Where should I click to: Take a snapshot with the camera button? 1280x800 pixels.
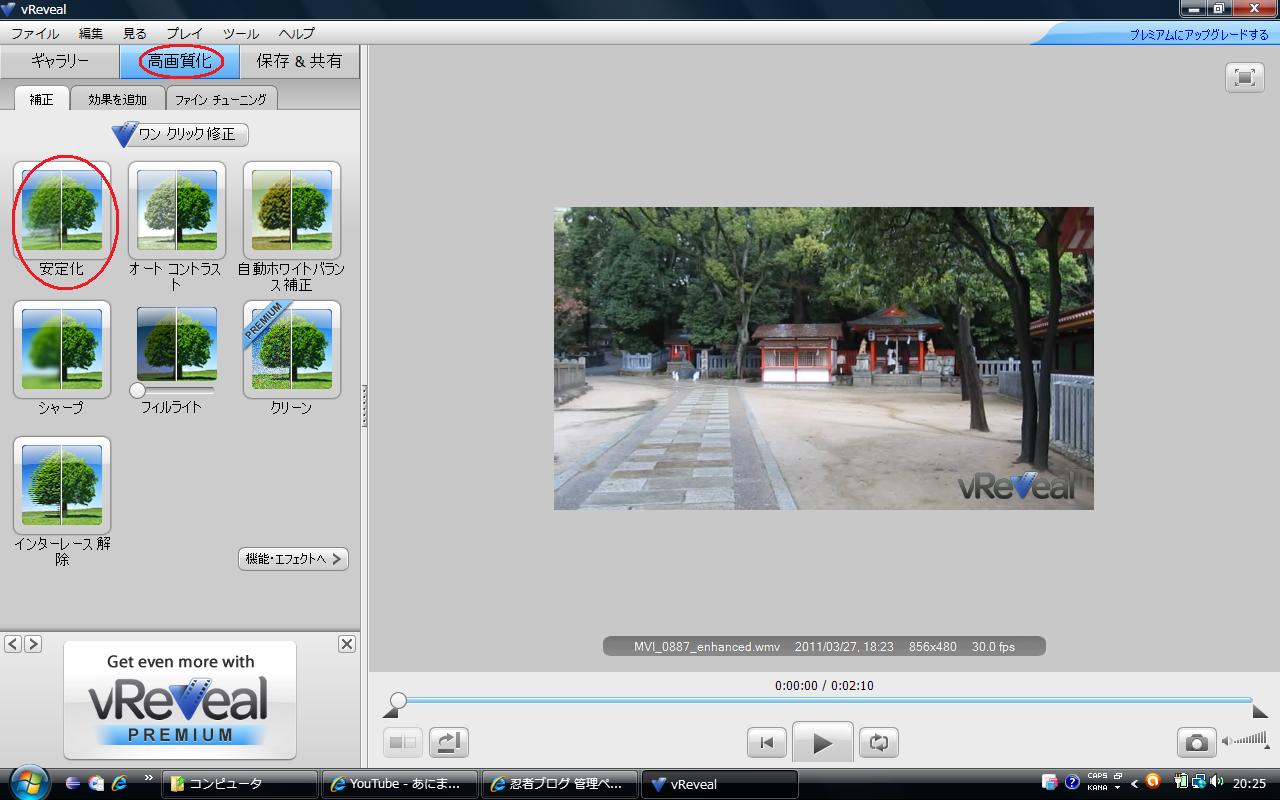click(x=1196, y=742)
